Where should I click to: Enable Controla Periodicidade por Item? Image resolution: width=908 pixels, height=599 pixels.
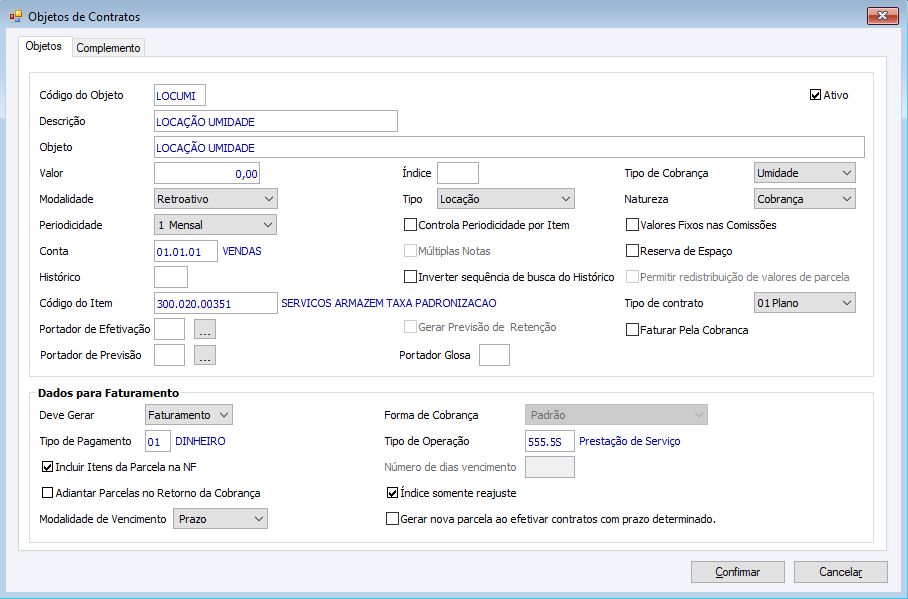(x=410, y=225)
